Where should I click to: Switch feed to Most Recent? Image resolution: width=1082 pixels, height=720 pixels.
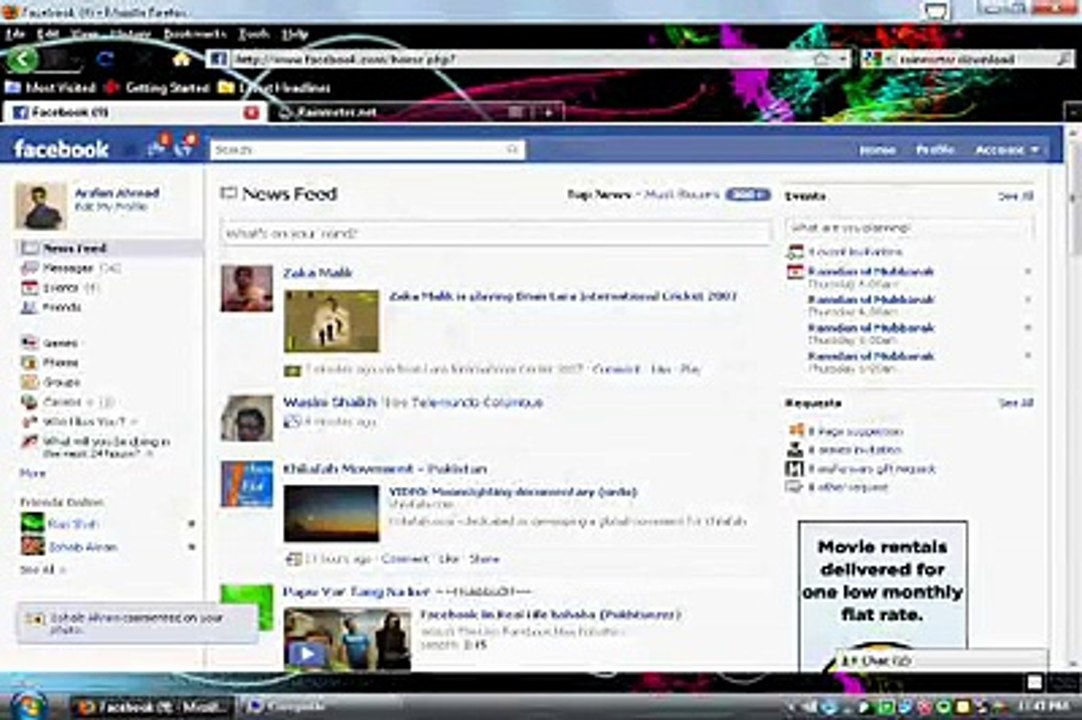(682, 195)
